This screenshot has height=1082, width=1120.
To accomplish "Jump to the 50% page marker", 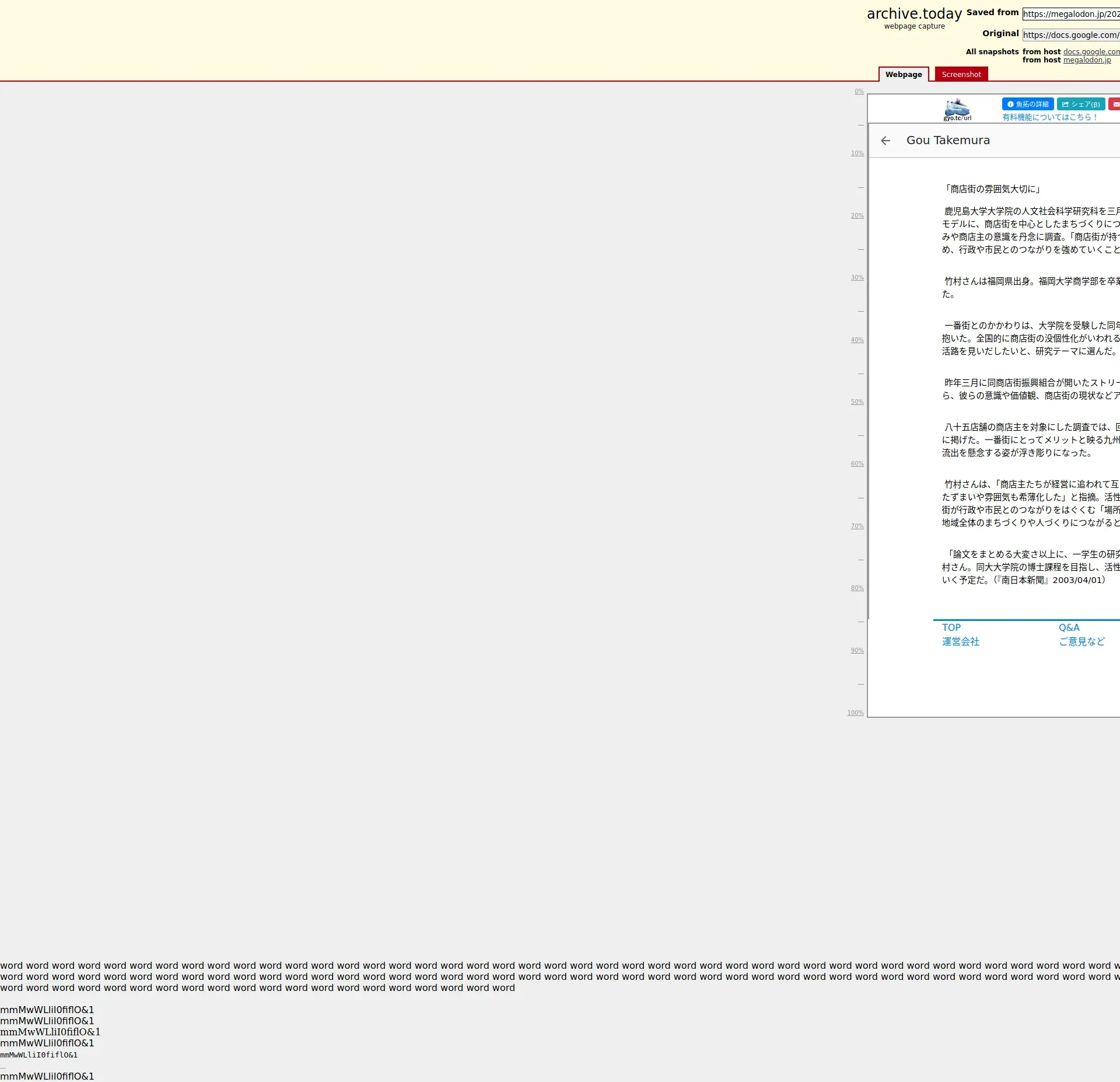I will pyautogui.click(x=857, y=402).
